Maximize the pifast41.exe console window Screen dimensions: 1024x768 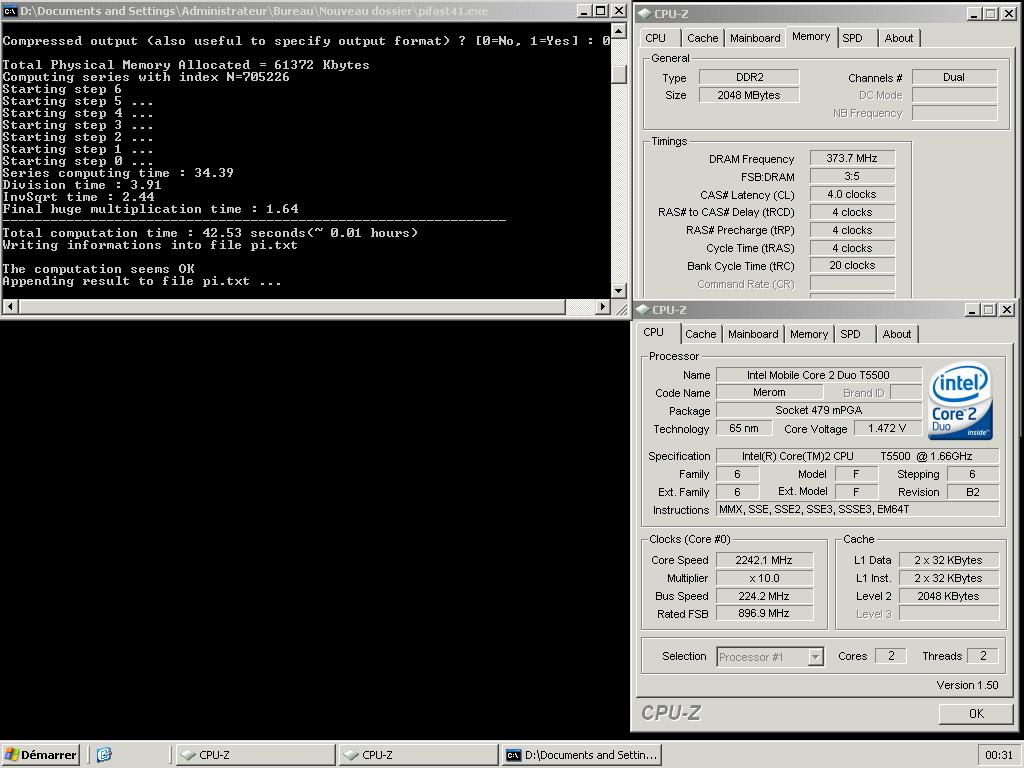tap(600, 10)
